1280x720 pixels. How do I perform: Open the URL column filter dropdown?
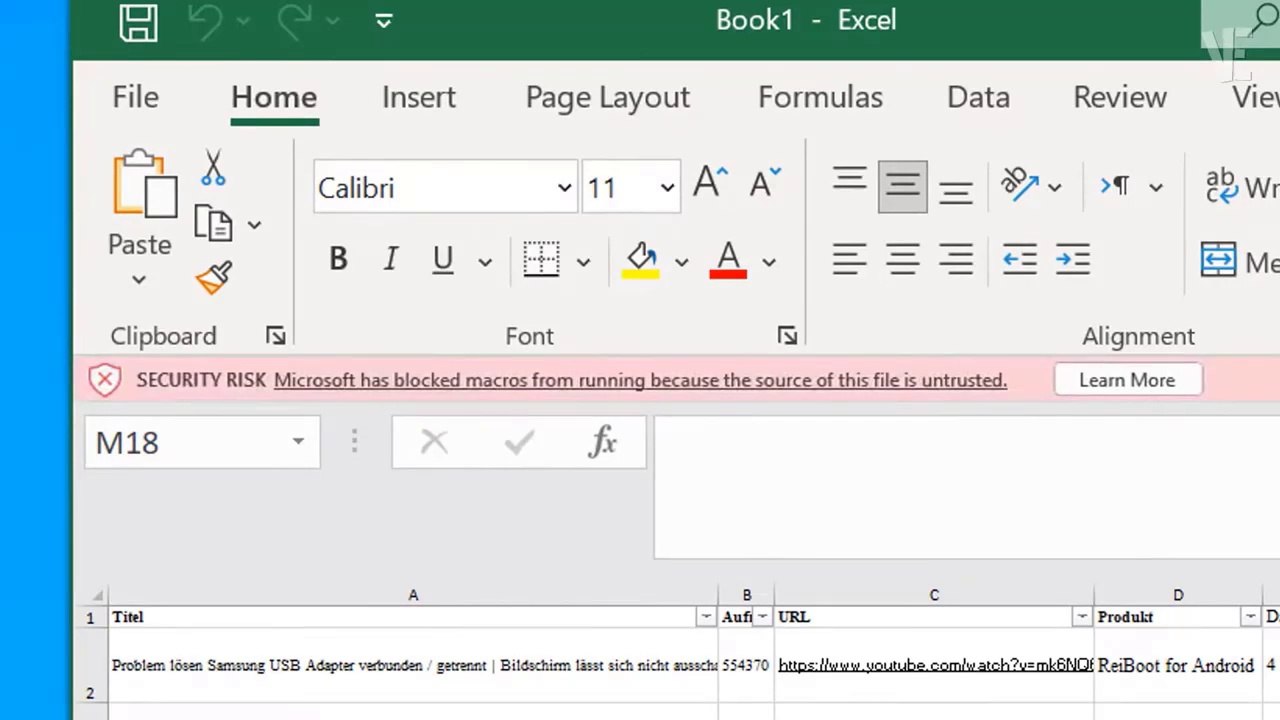click(x=1082, y=618)
